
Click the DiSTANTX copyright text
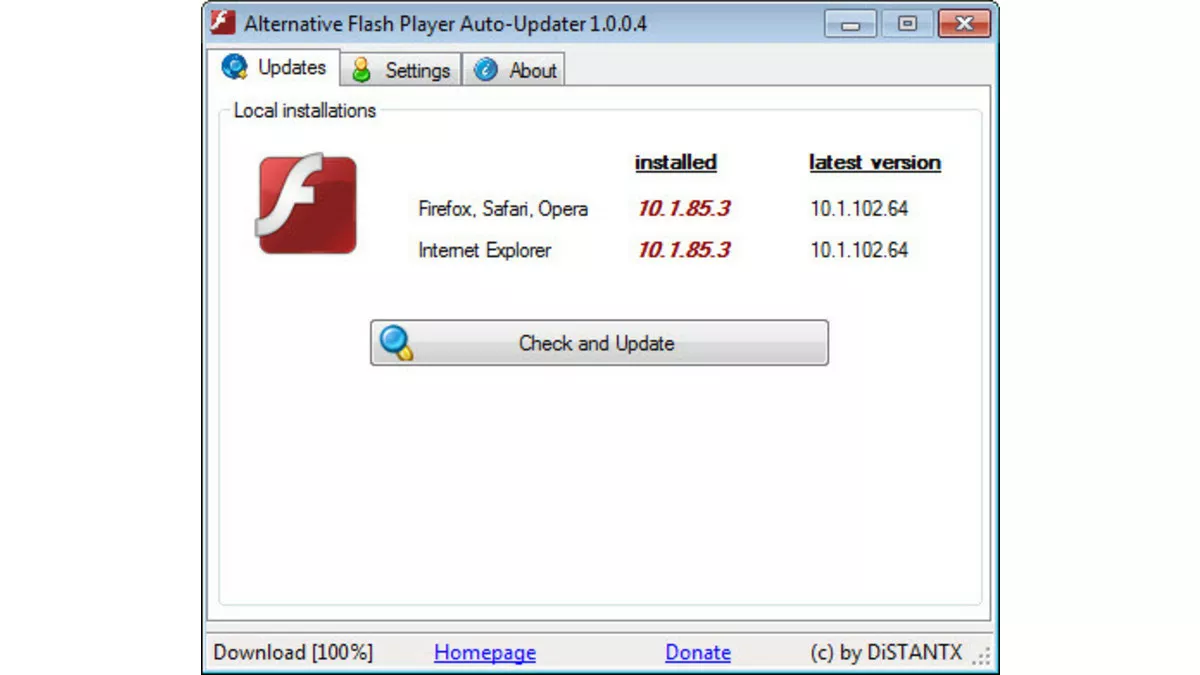(x=884, y=652)
